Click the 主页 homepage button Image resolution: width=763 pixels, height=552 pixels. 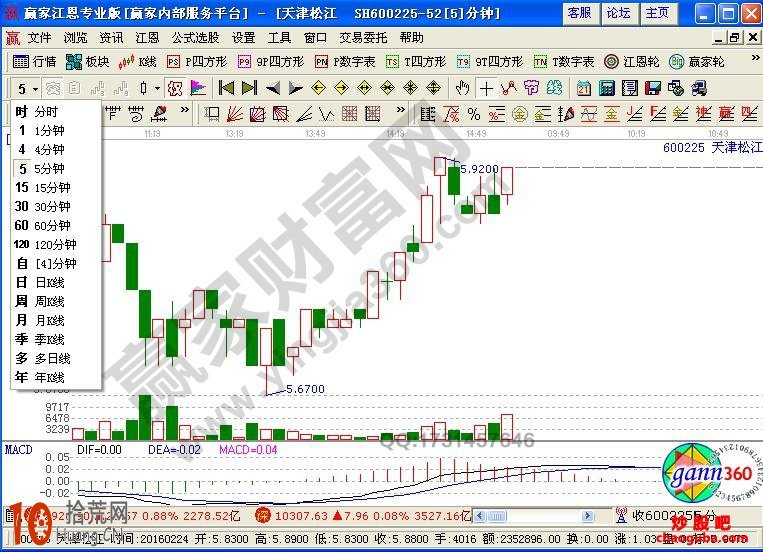click(657, 13)
